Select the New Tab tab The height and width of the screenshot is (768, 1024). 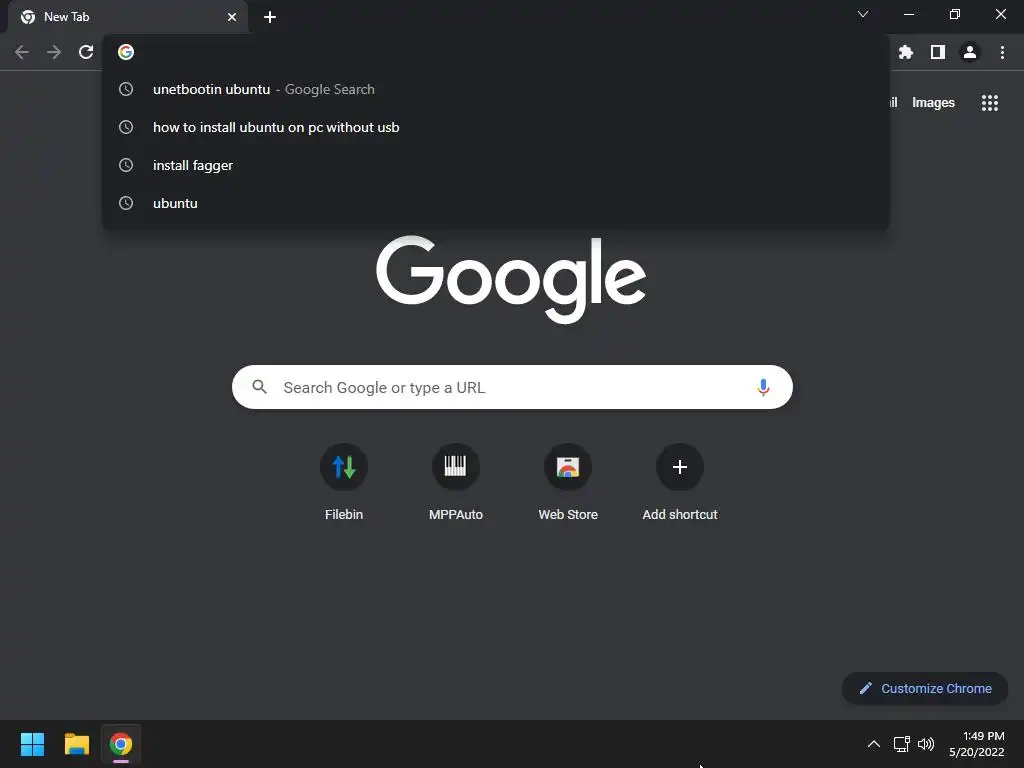coord(127,17)
